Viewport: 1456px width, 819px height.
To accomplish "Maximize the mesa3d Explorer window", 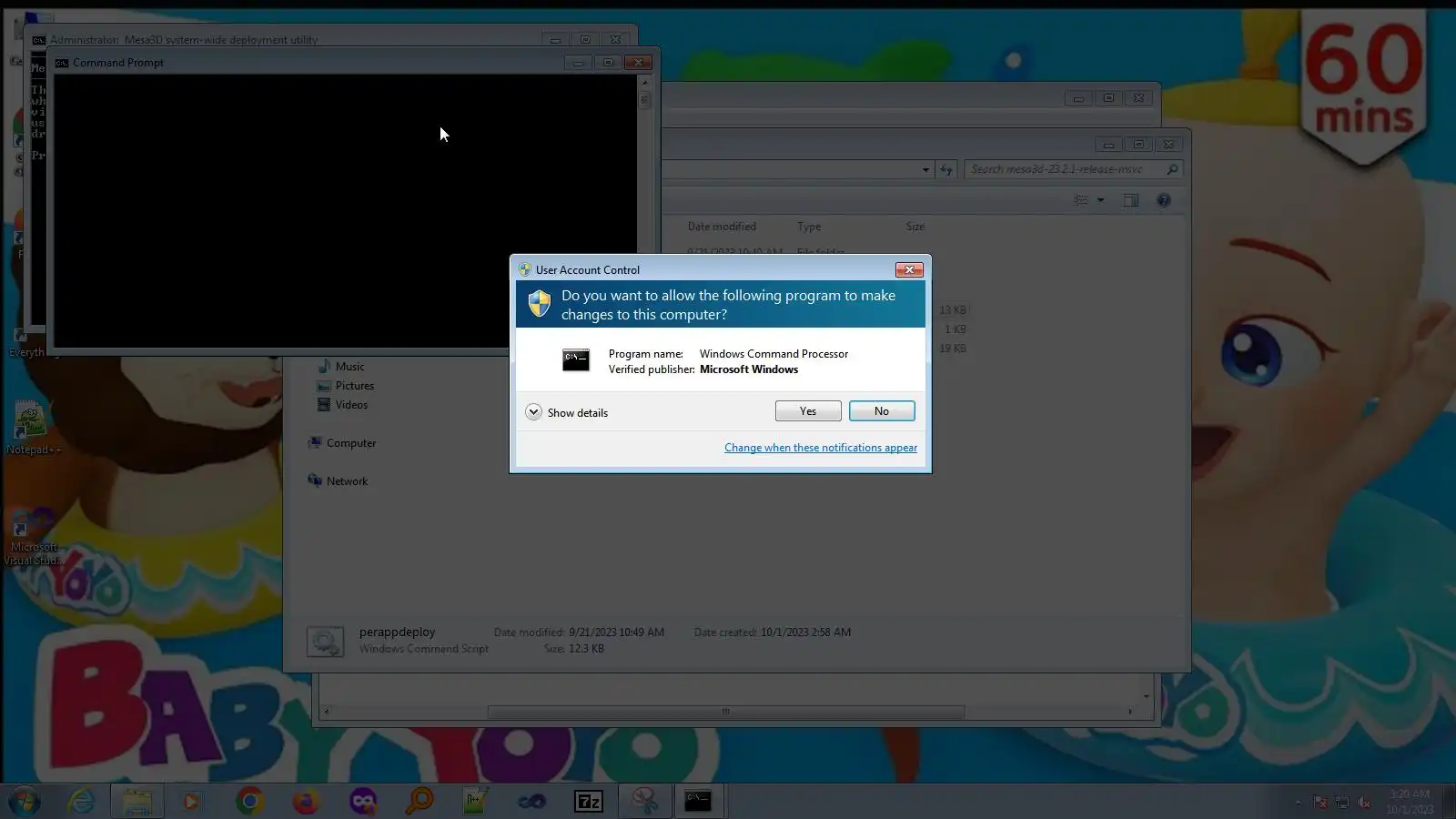I will (1138, 145).
